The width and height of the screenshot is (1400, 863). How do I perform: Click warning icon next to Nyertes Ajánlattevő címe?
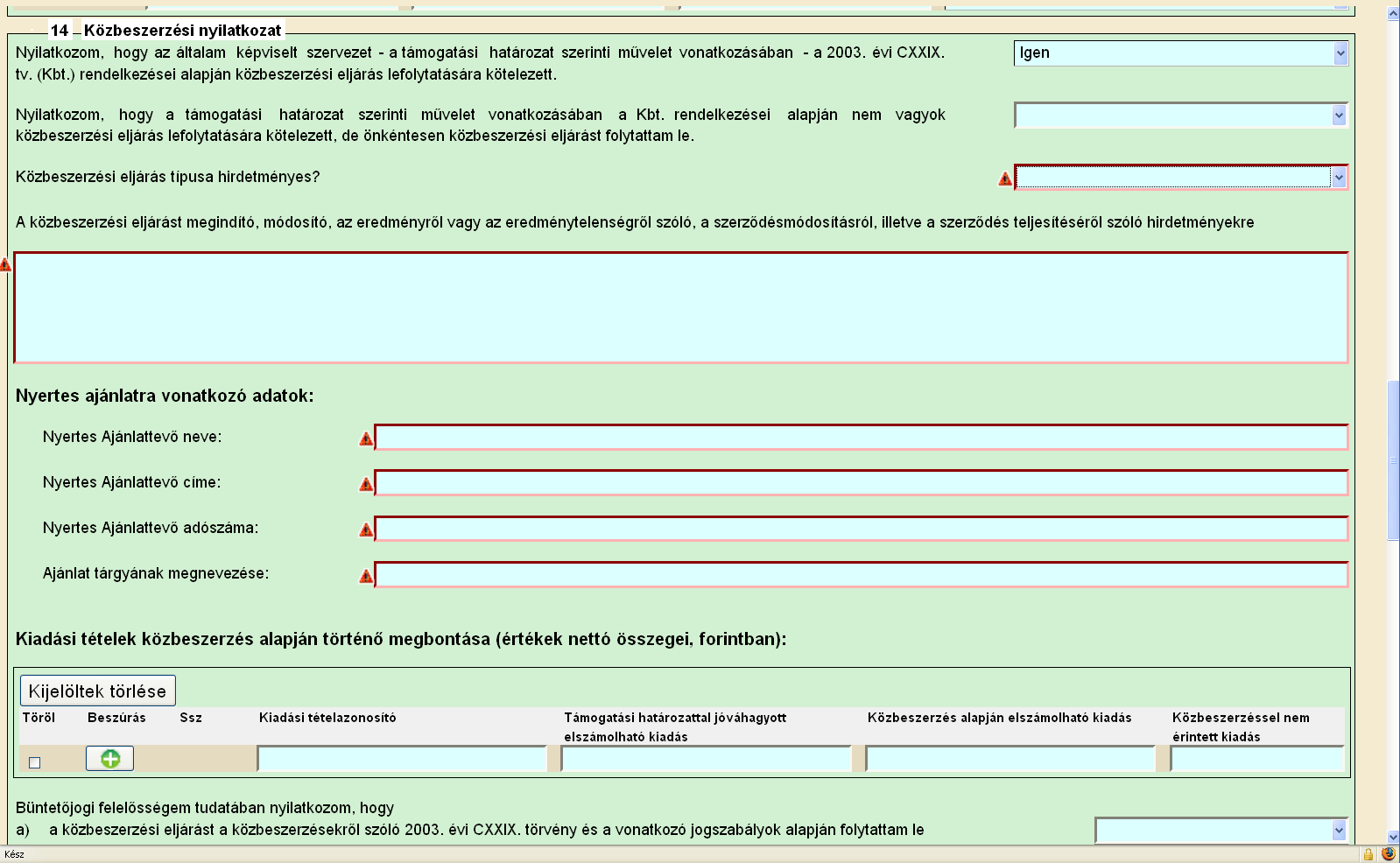coord(366,484)
